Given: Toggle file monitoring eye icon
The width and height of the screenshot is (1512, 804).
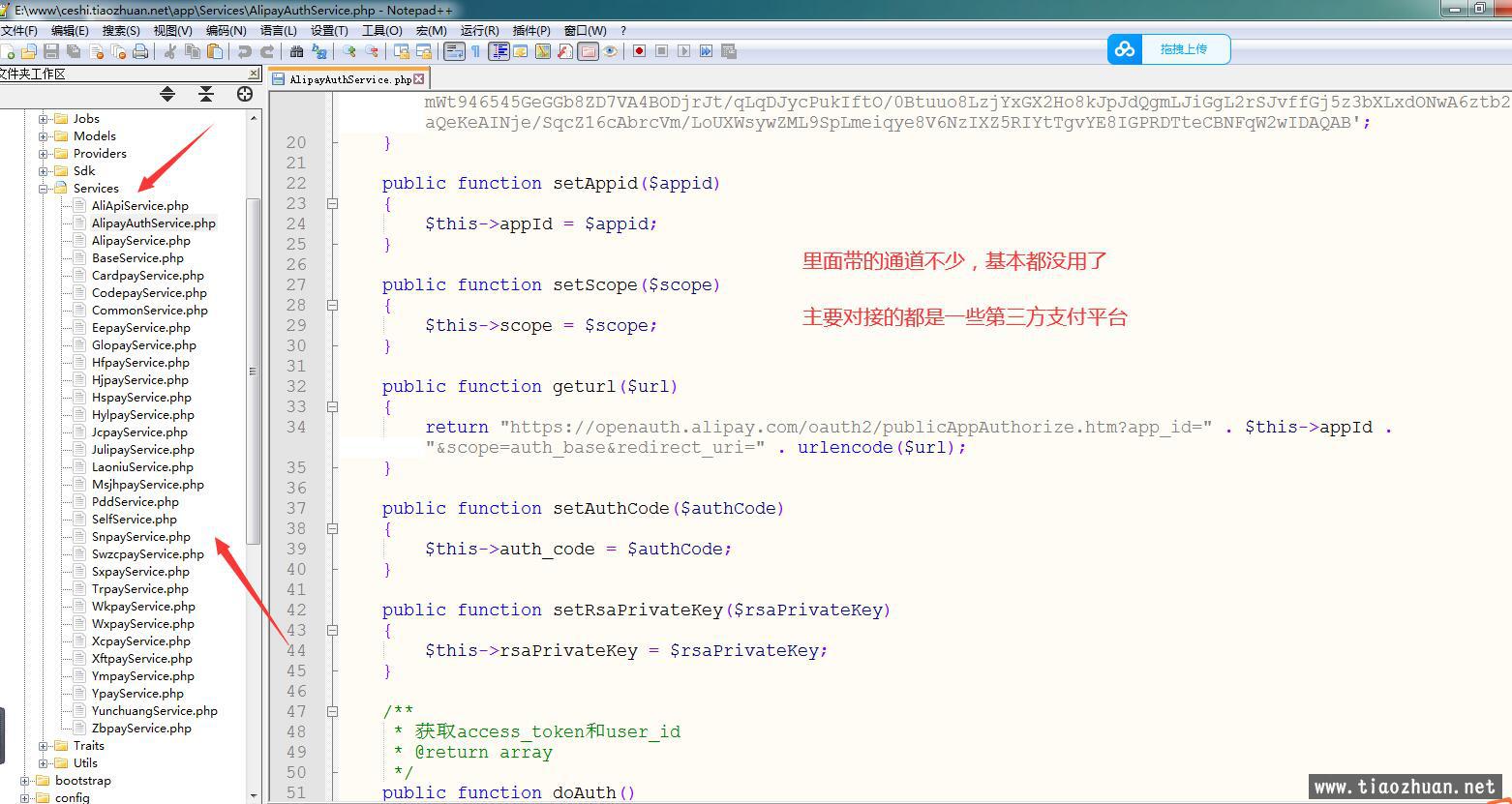Looking at the screenshot, I should click(x=610, y=51).
